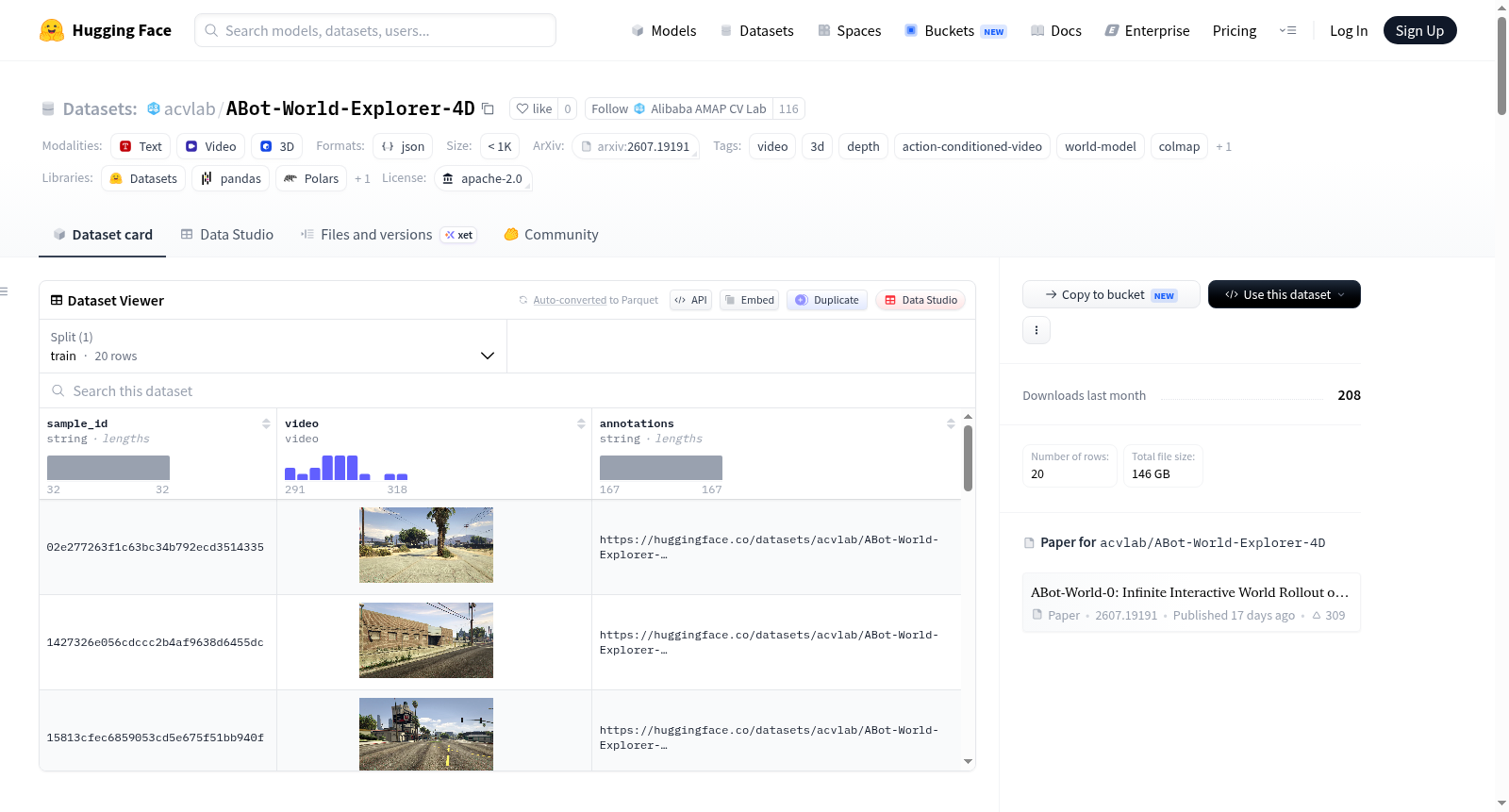Sort the video column
1509x812 pixels.
coord(581,423)
